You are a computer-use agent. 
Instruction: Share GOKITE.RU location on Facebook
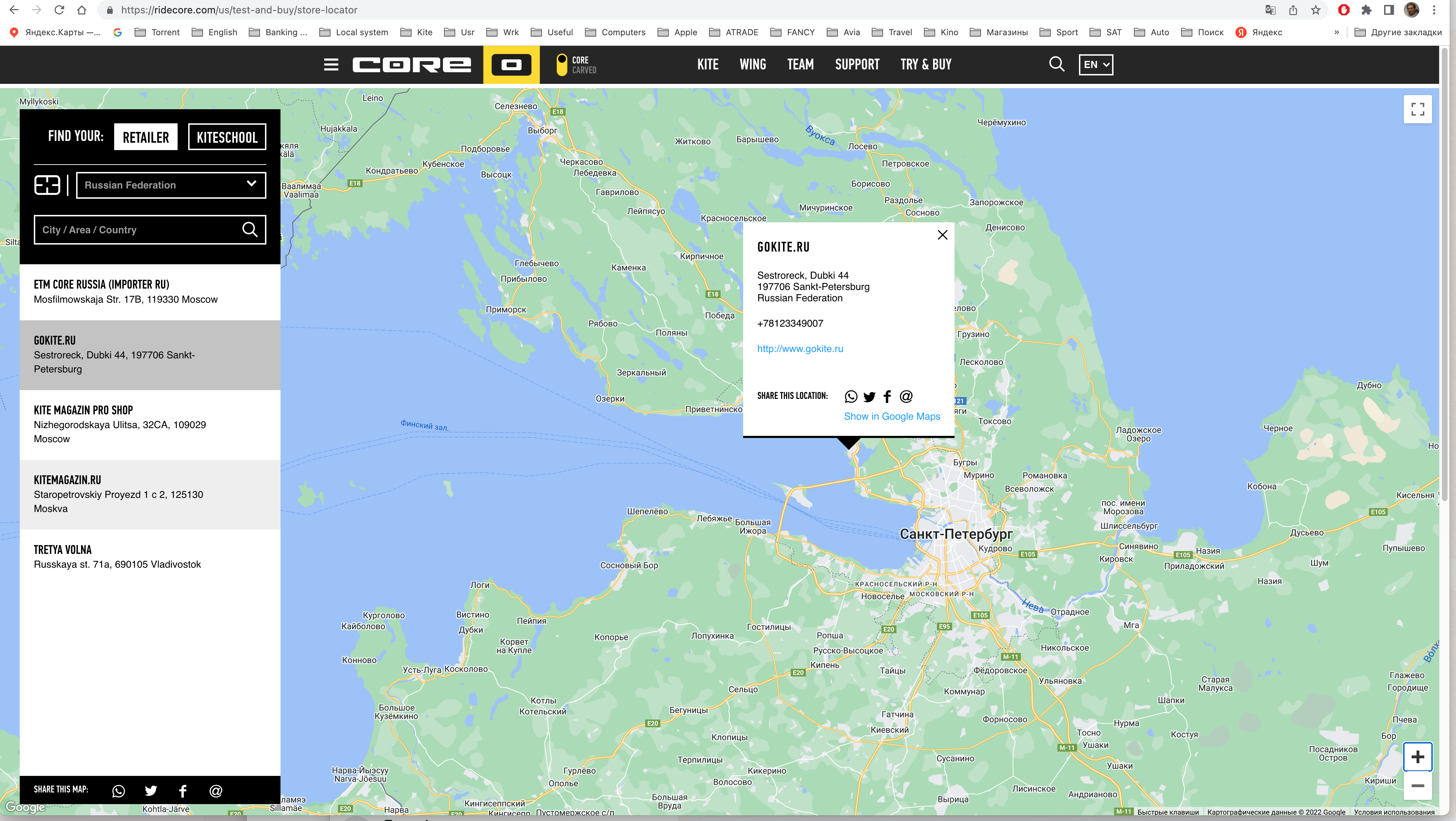887,396
